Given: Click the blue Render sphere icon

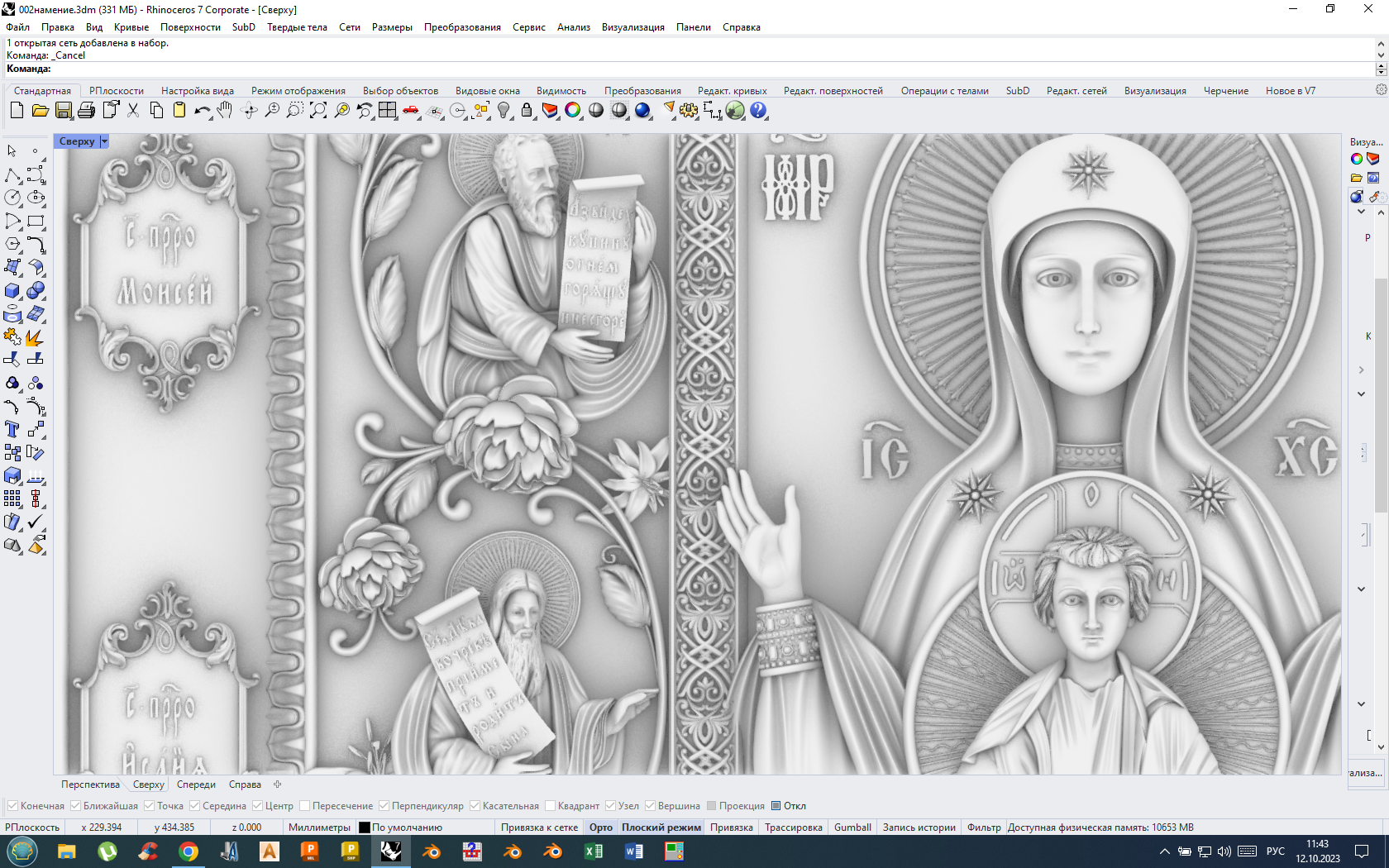Looking at the screenshot, I should (642, 110).
